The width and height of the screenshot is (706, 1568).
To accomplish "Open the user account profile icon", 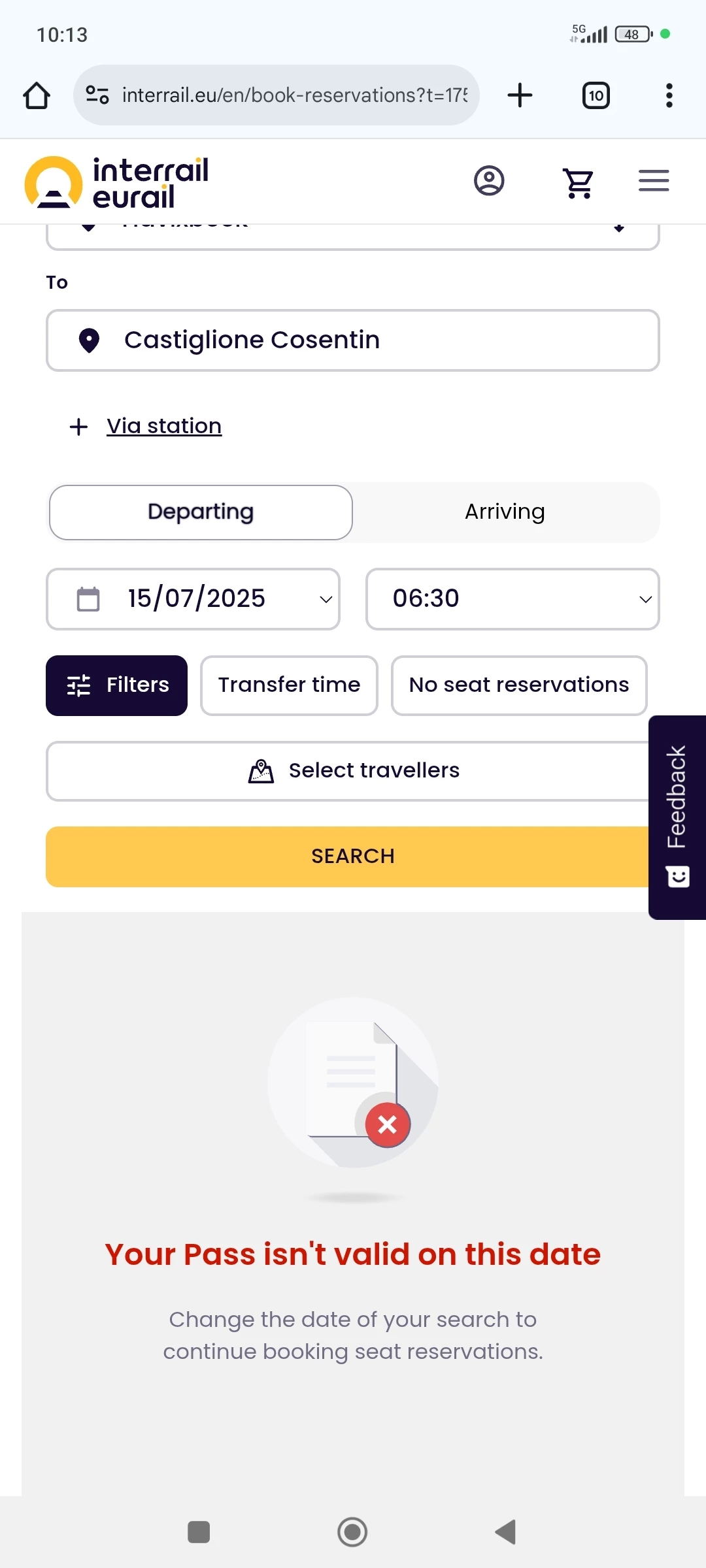I will 489,181.
